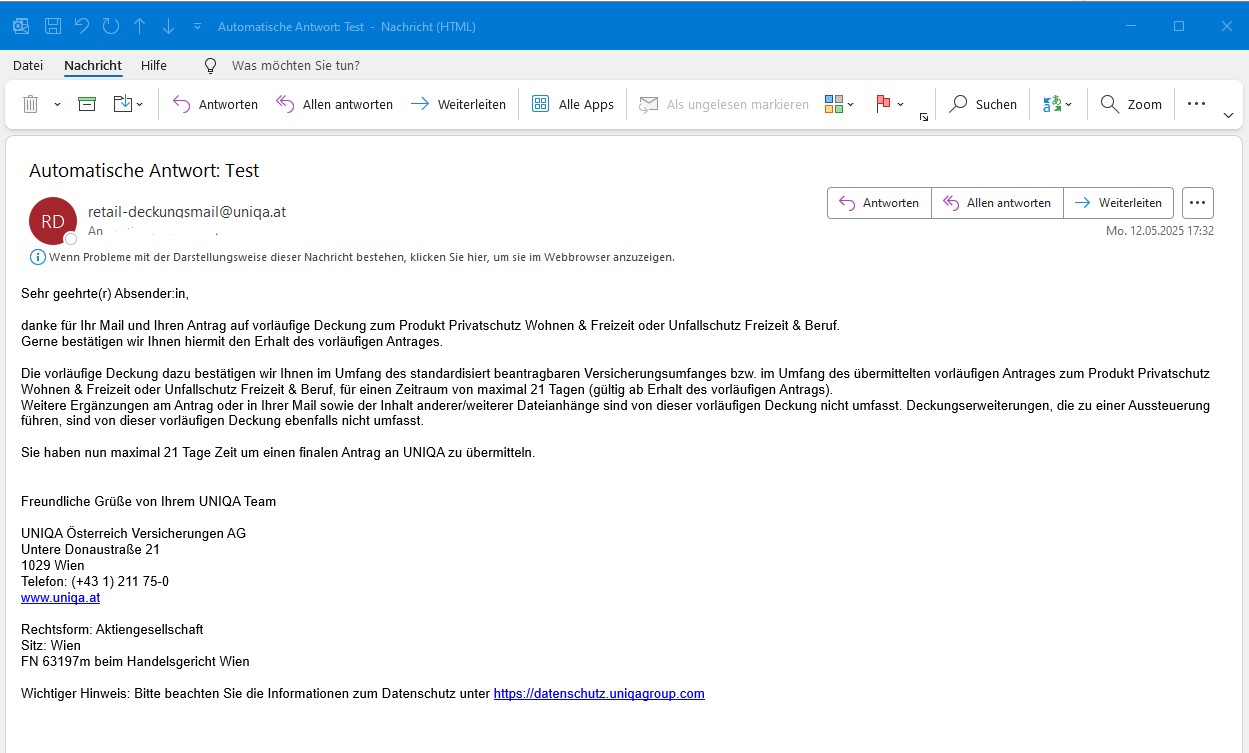The width and height of the screenshot is (1249, 753).
Task: Click the Zoom button in ribbon
Action: click(x=1131, y=104)
